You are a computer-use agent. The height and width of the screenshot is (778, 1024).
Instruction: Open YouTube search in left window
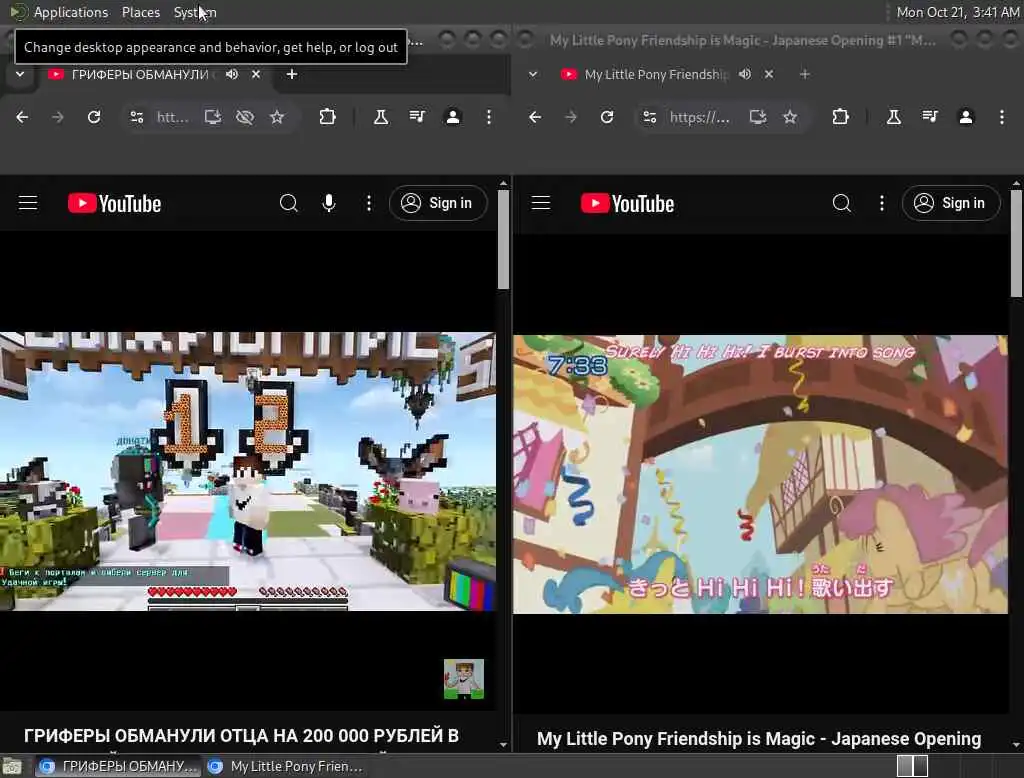[x=289, y=203]
